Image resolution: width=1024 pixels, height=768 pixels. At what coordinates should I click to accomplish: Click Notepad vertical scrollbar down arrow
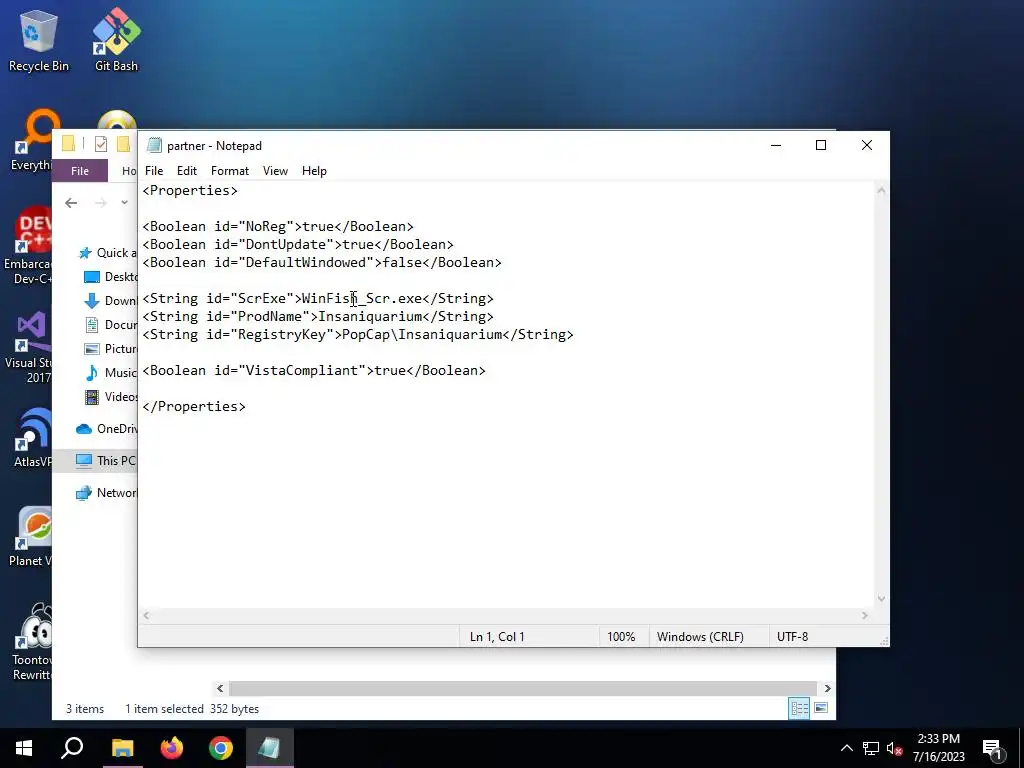pyautogui.click(x=881, y=599)
